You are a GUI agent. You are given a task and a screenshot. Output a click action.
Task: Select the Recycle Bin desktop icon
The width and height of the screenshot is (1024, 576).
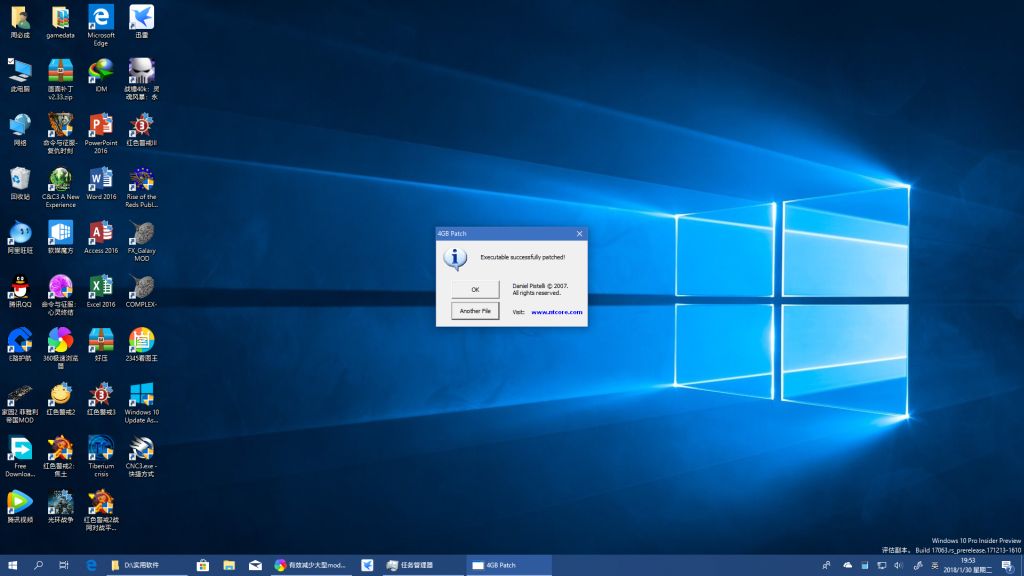click(20, 183)
